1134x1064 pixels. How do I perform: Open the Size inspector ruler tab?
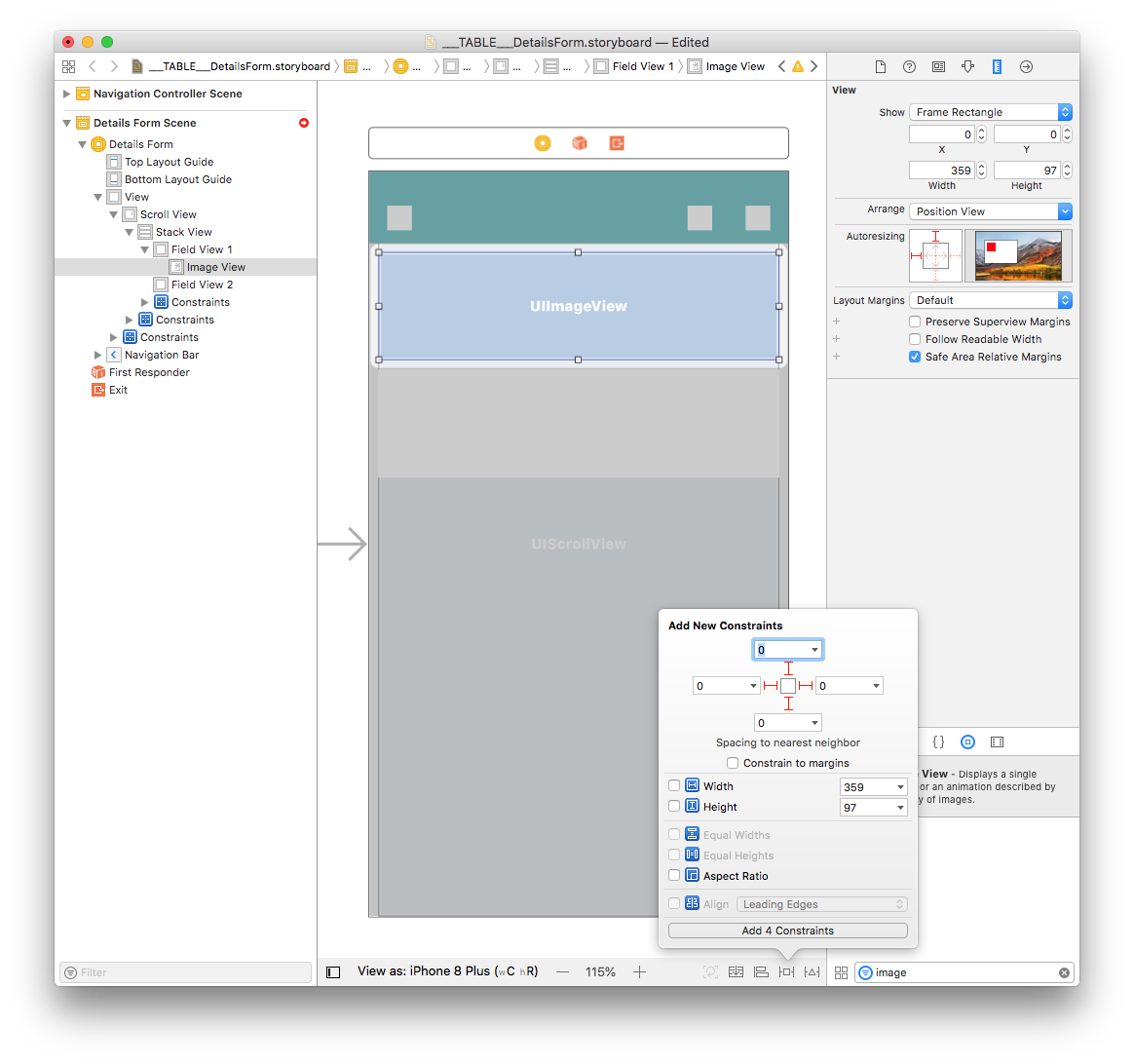[x=997, y=66]
